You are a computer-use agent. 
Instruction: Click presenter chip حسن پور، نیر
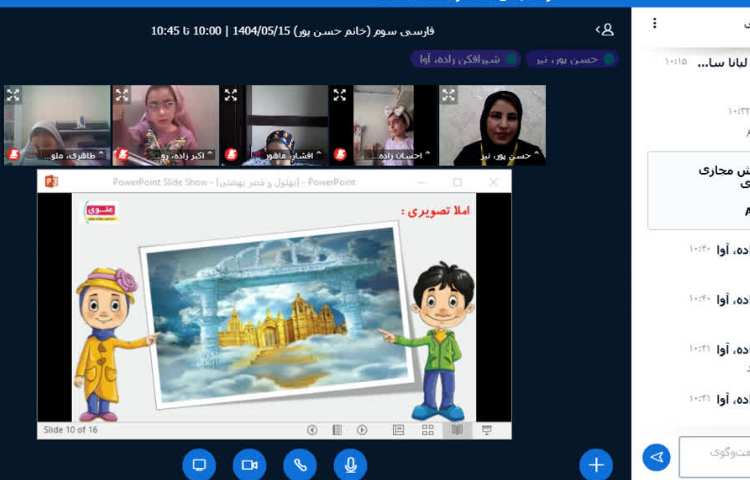tap(573, 59)
